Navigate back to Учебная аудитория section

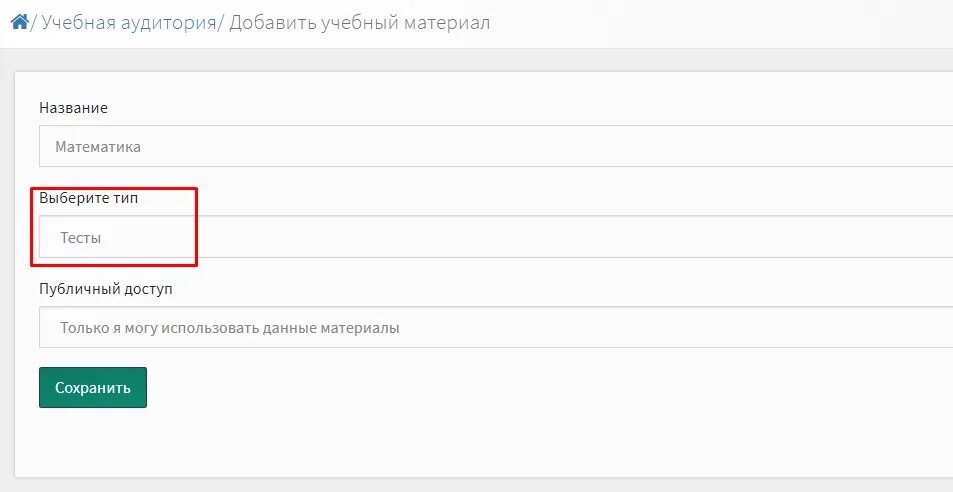tap(128, 22)
